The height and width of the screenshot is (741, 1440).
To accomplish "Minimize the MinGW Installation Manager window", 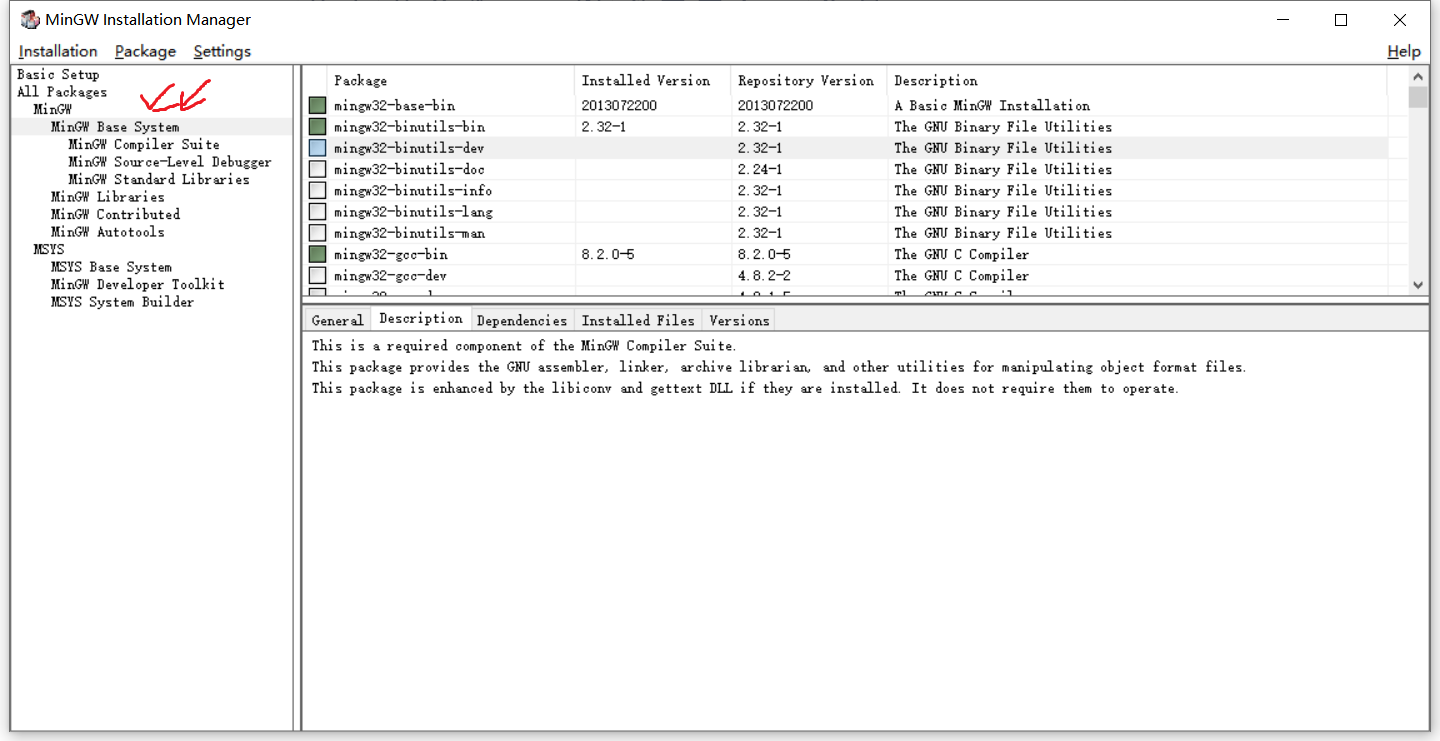I will click(1284, 20).
